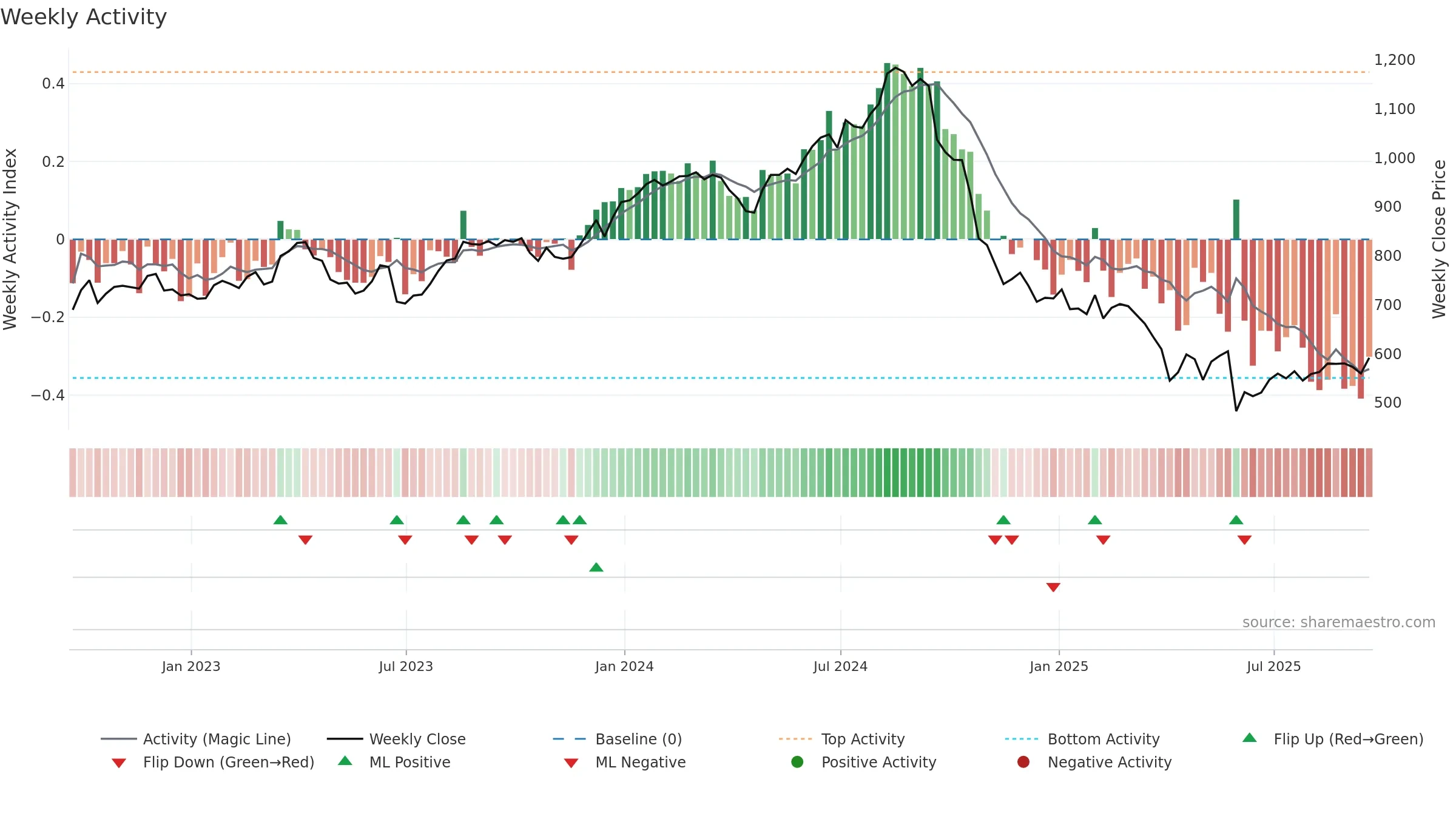Viewport: 1456px width, 819px height.
Task: Toggle the Positive Activity legend entry
Action: coord(864,762)
